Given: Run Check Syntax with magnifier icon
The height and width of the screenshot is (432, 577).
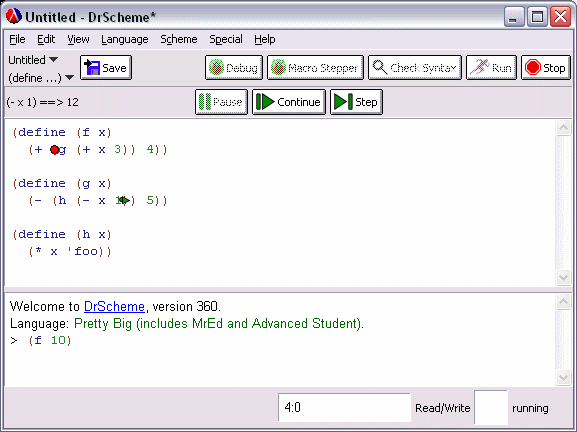Looking at the screenshot, I should (x=415, y=68).
